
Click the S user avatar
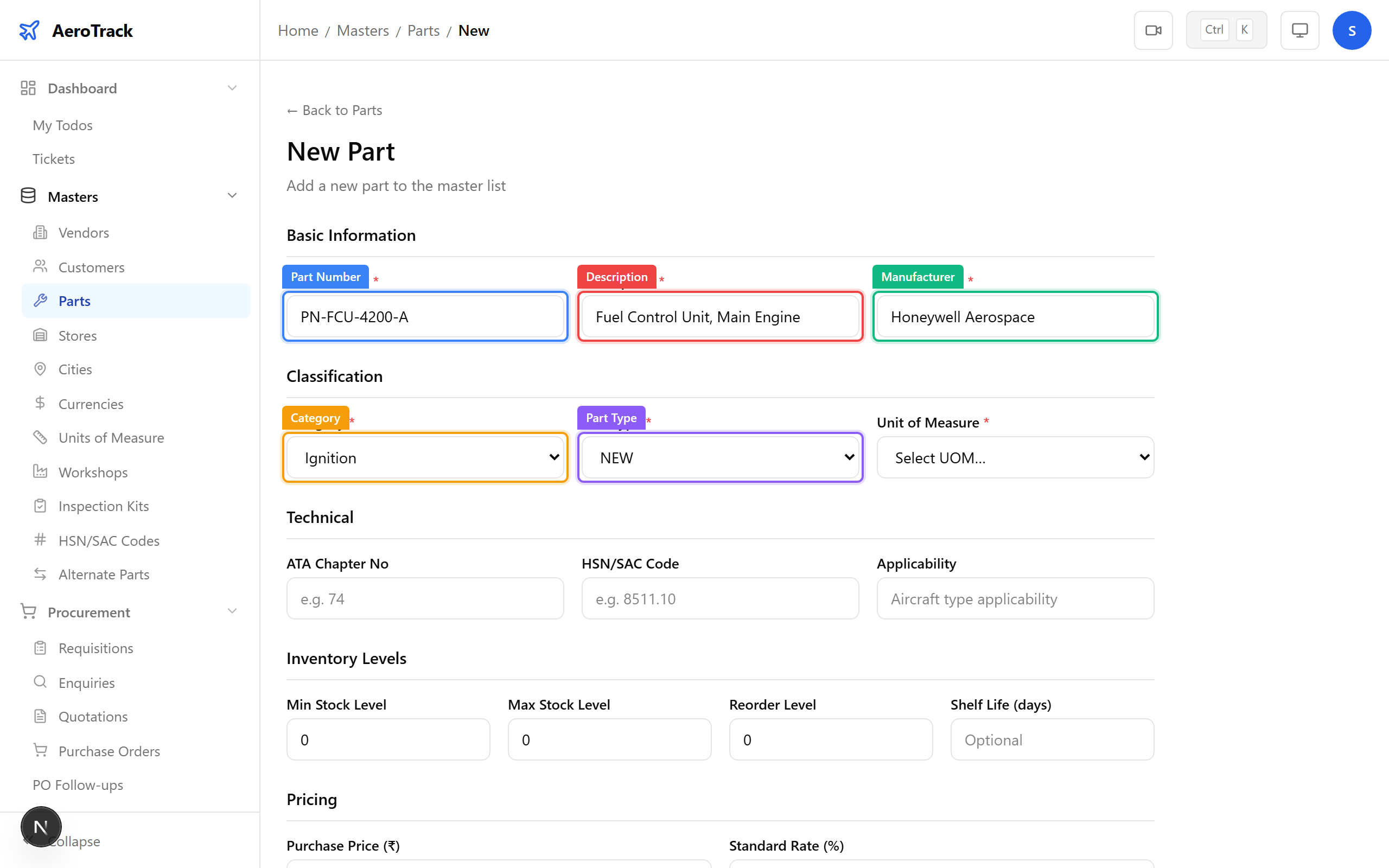tap(1352, 30)
